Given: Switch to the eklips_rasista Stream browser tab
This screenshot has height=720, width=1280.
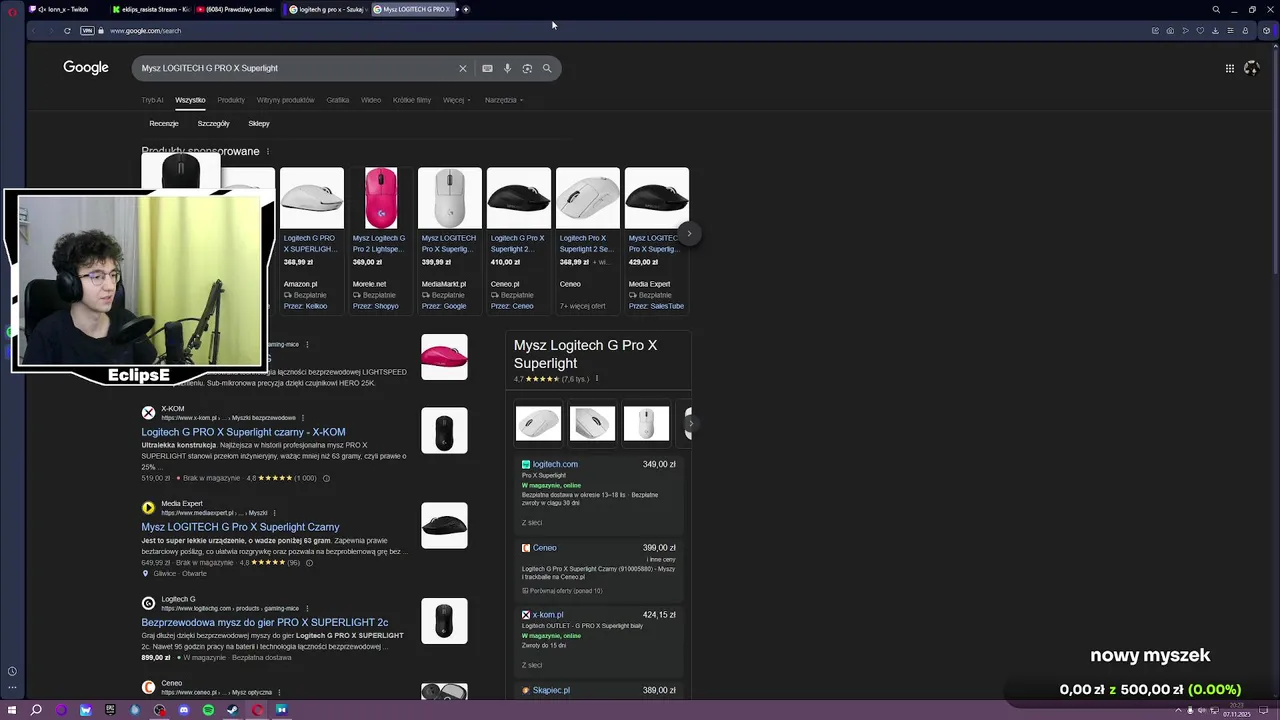Looking at the screenshot, I should point(151,9).
